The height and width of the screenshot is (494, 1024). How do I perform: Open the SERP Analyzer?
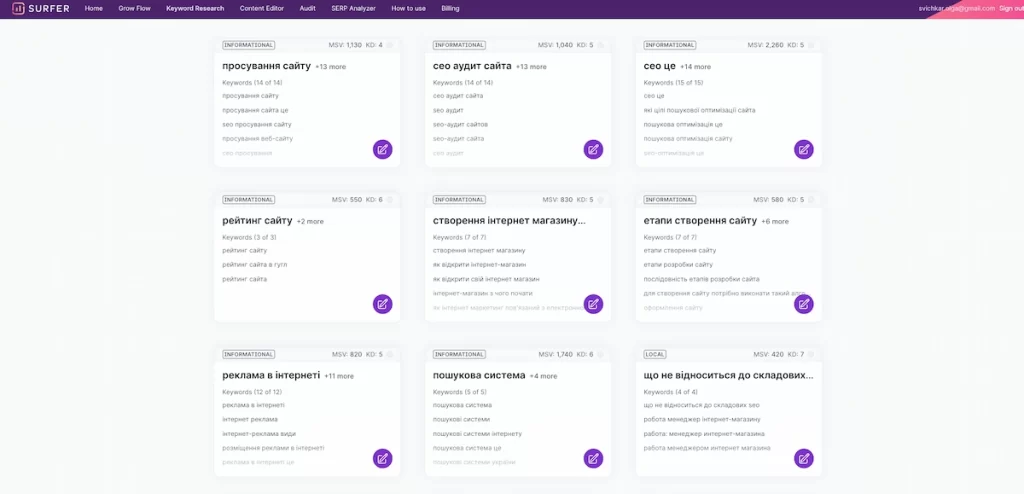pos(353,8)
